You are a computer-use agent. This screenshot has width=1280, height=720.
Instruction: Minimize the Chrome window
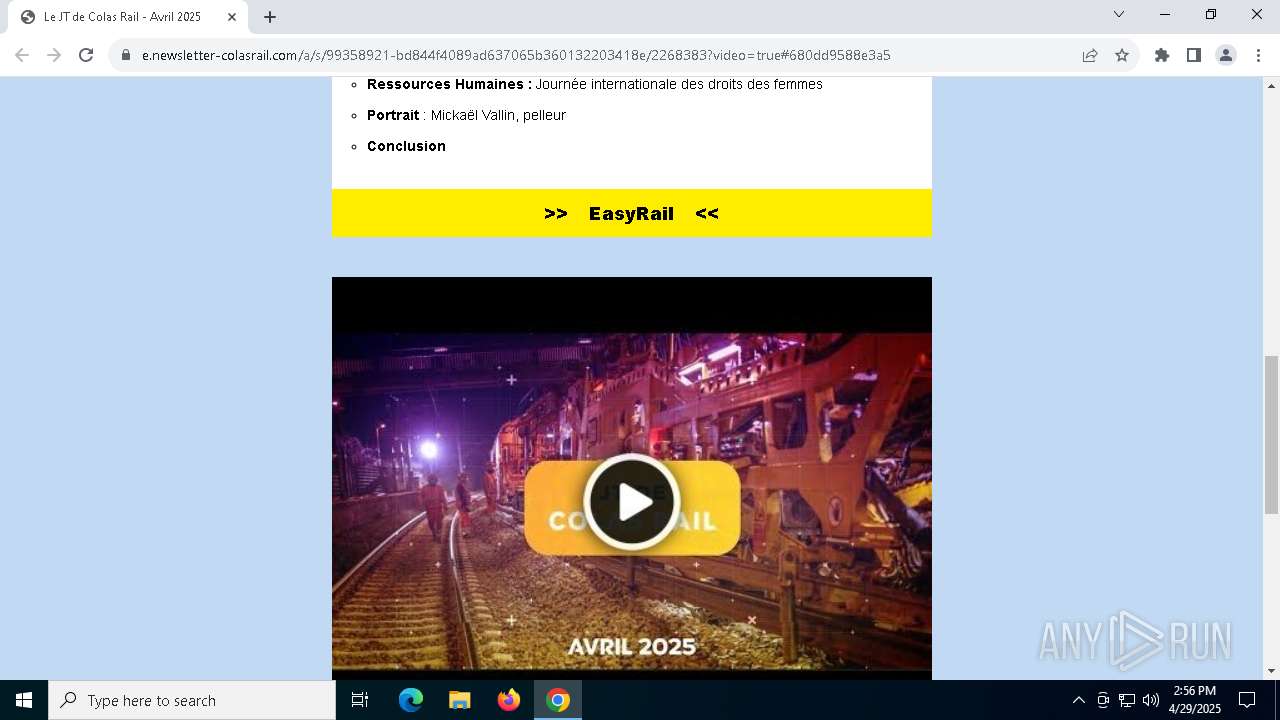[1165, 14]
